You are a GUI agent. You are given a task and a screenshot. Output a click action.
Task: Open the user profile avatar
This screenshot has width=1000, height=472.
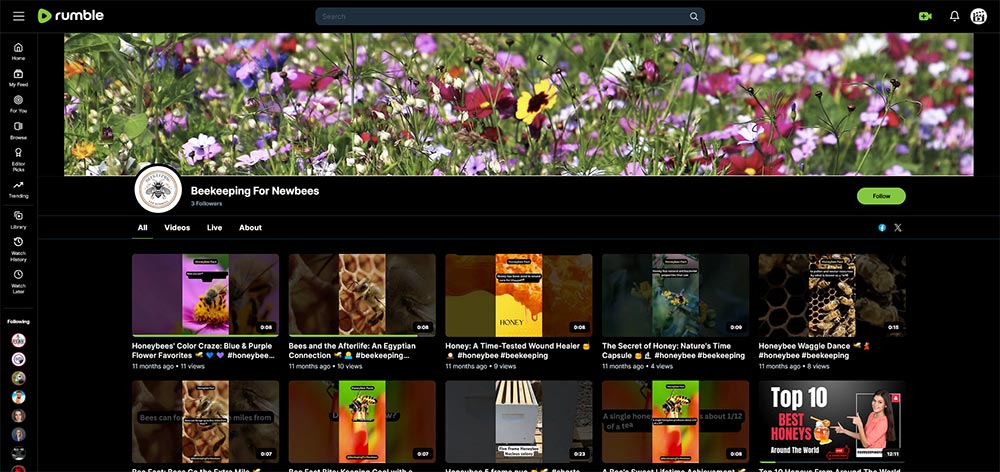pyautogui.click(x=978, y=17)
